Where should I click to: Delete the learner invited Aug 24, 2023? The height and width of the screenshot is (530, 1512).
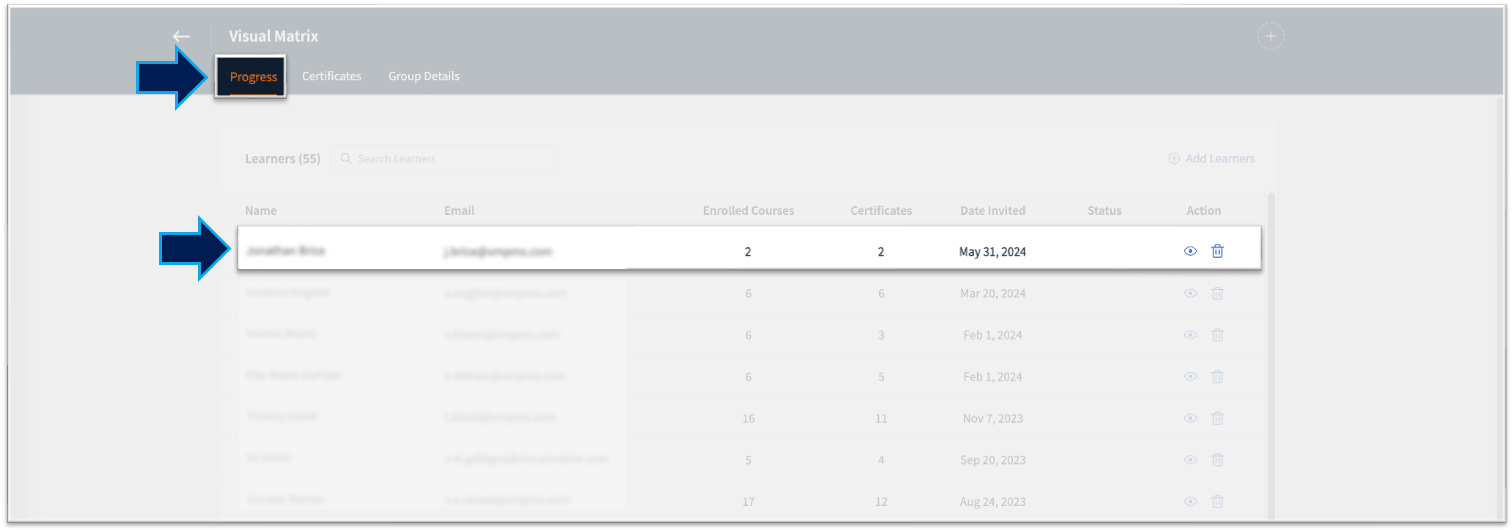pyautogui.click(x=1217, y=501)
